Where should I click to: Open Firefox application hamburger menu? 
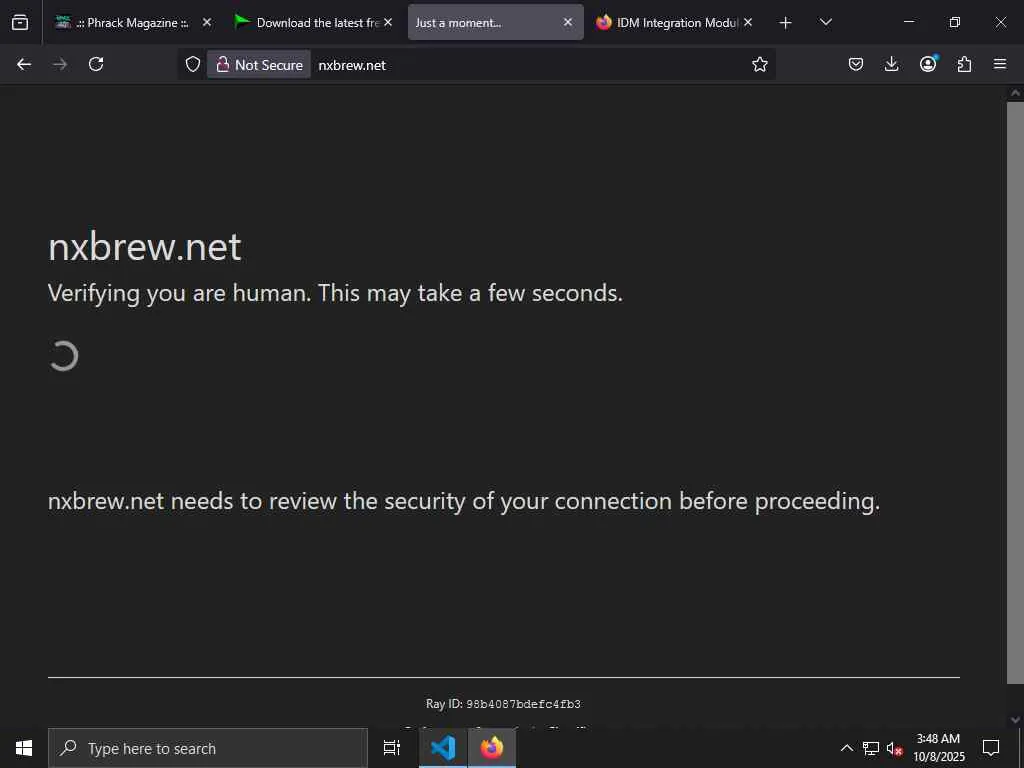[1000, 64]
